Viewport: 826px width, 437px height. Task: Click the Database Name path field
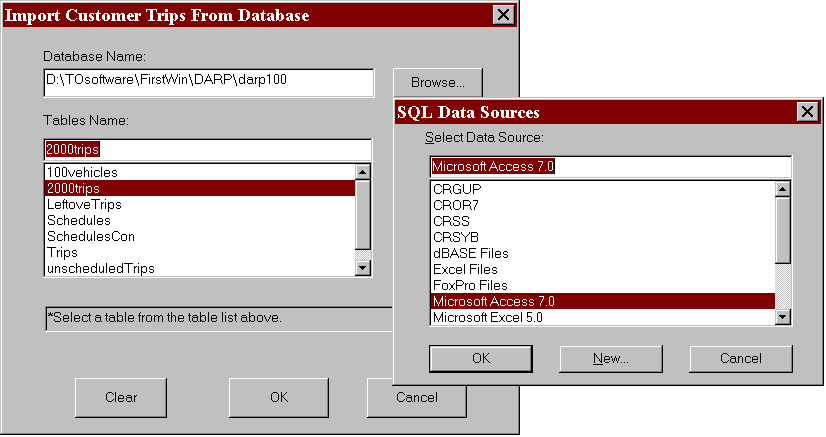pos(208,82)
